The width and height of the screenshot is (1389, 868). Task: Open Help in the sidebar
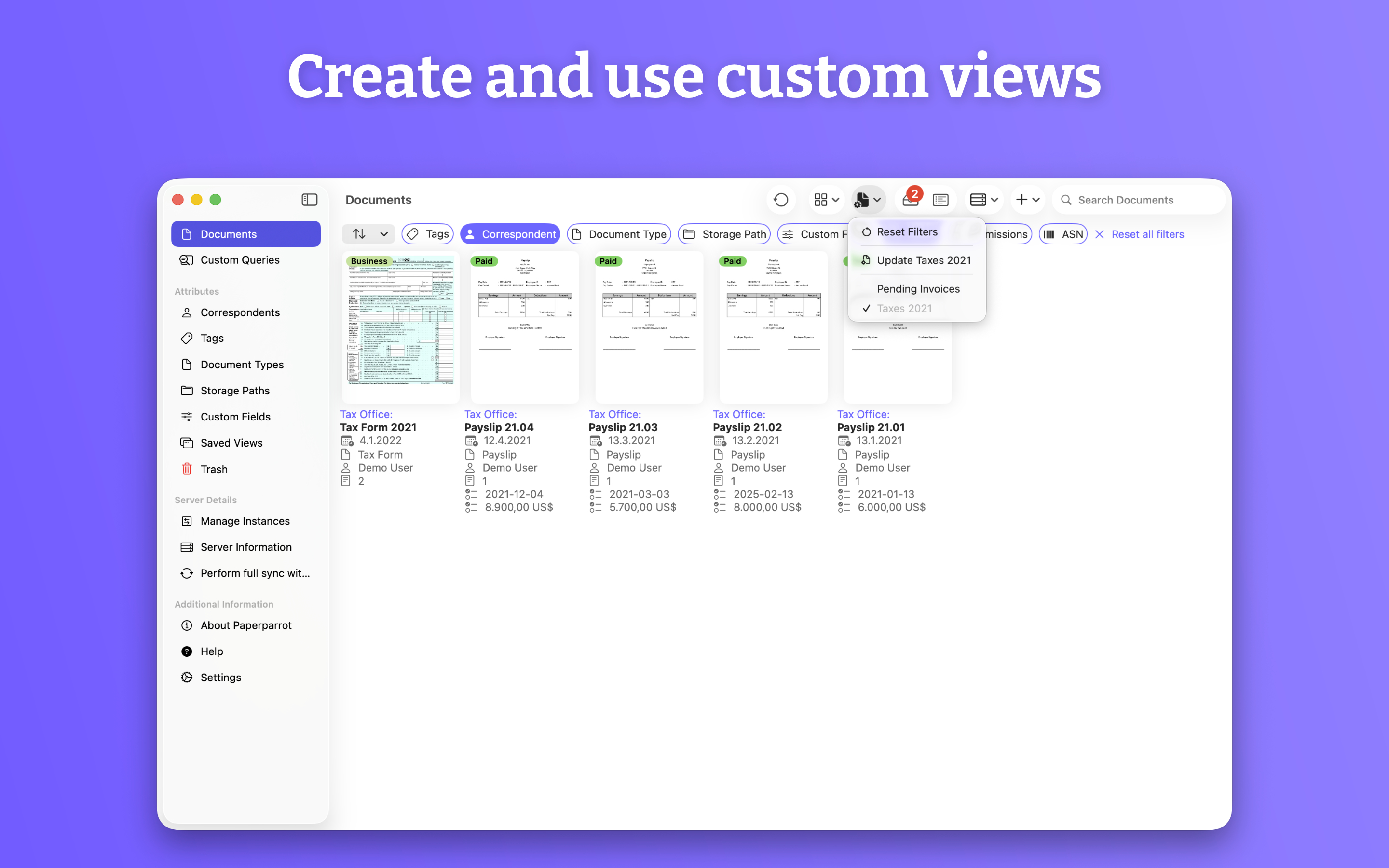[245, 651]
